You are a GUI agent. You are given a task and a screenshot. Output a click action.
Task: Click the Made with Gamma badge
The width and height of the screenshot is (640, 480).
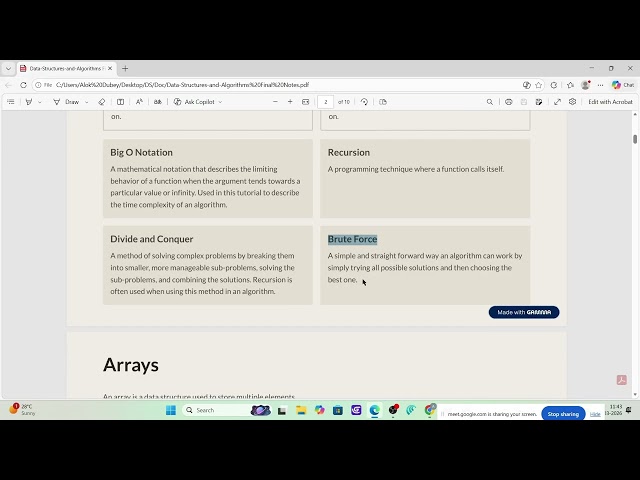[524, 312]
